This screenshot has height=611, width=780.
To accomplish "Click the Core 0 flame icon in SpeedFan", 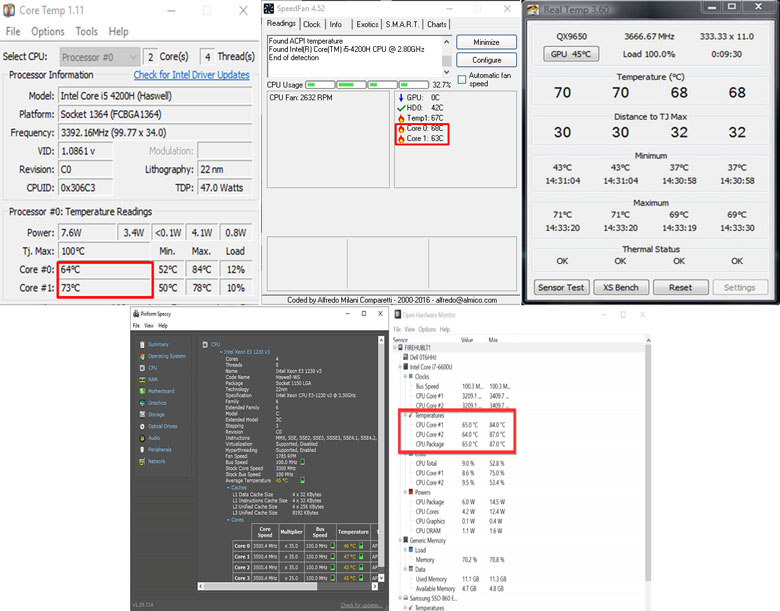I will pyautogui.click(x=401, y=129).
